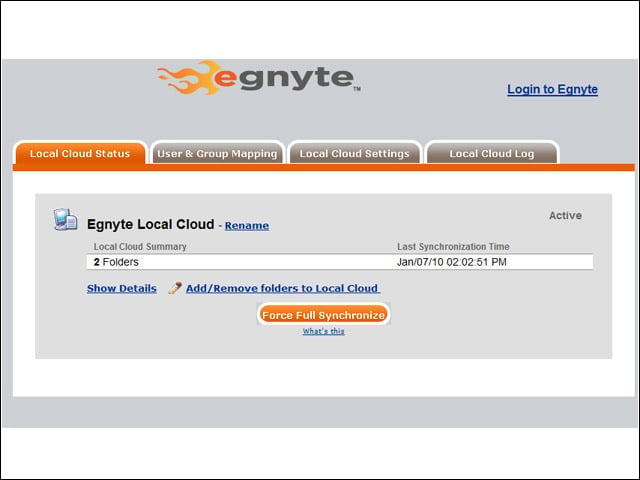Open the What's this help link
640x480 pixels.
tap(323, 331)
